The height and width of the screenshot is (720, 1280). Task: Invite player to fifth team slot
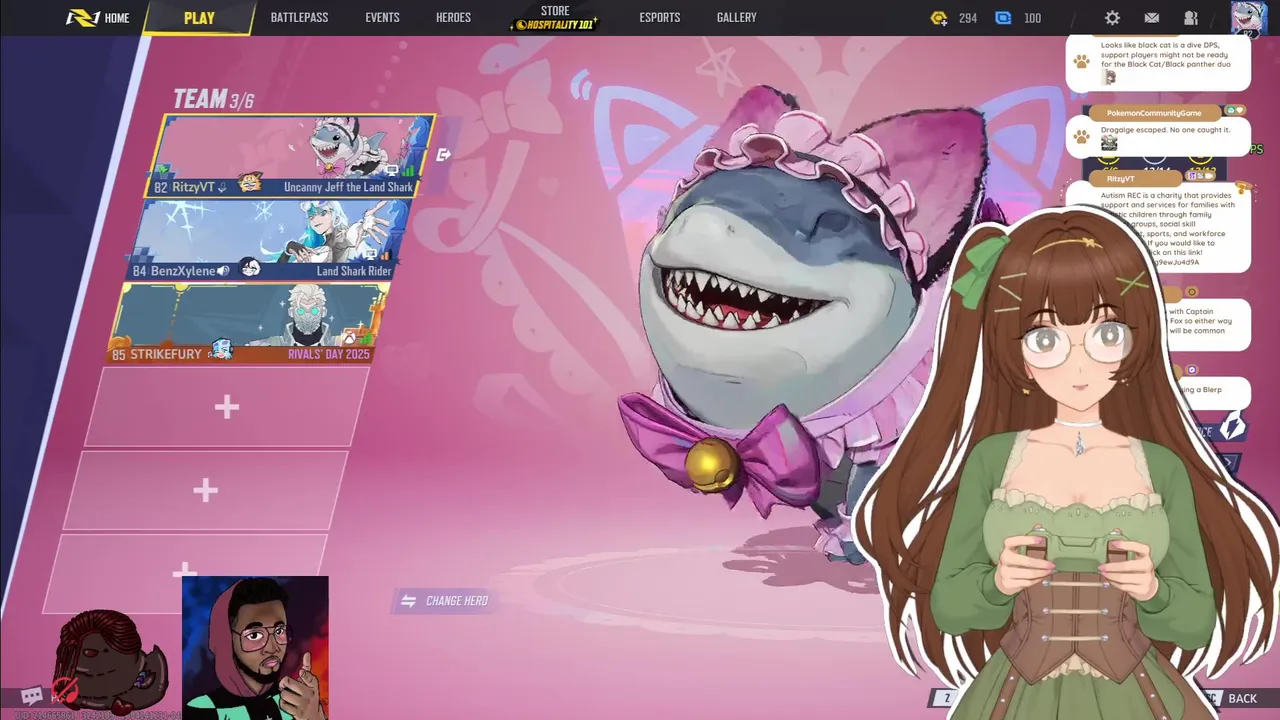coord(205,490)
